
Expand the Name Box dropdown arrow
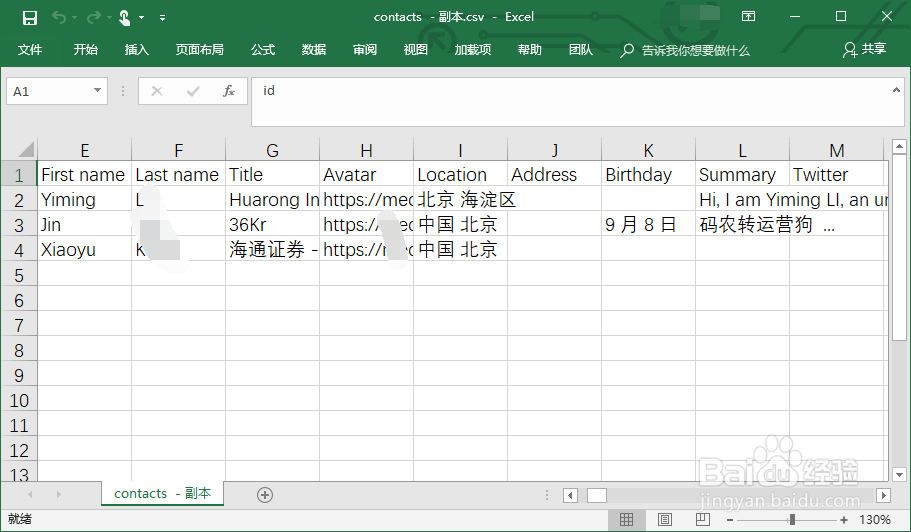97,91
